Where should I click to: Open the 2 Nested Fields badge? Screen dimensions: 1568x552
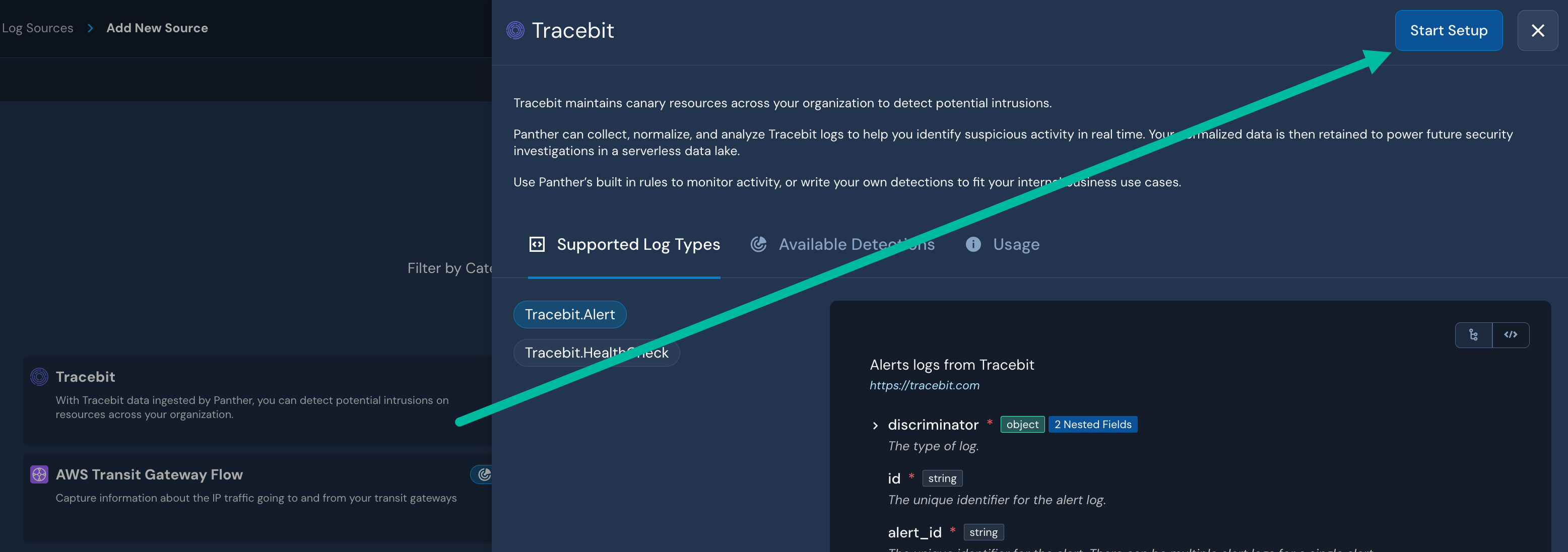pyautogui.click(x=1092, y=424)
